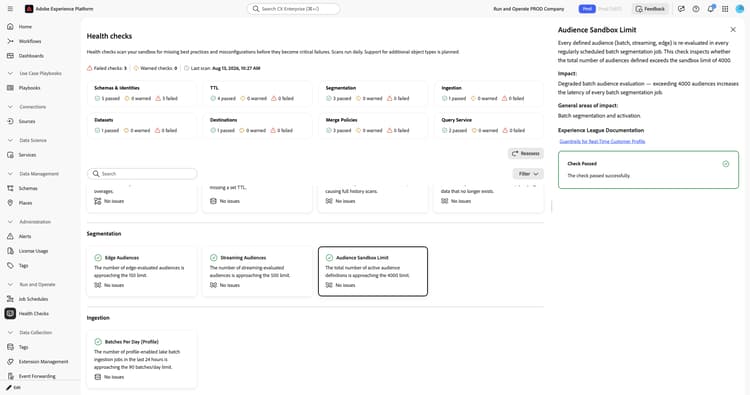Open Guardrails for Real-Time Customer Profile link

click(x=602, y=142)
